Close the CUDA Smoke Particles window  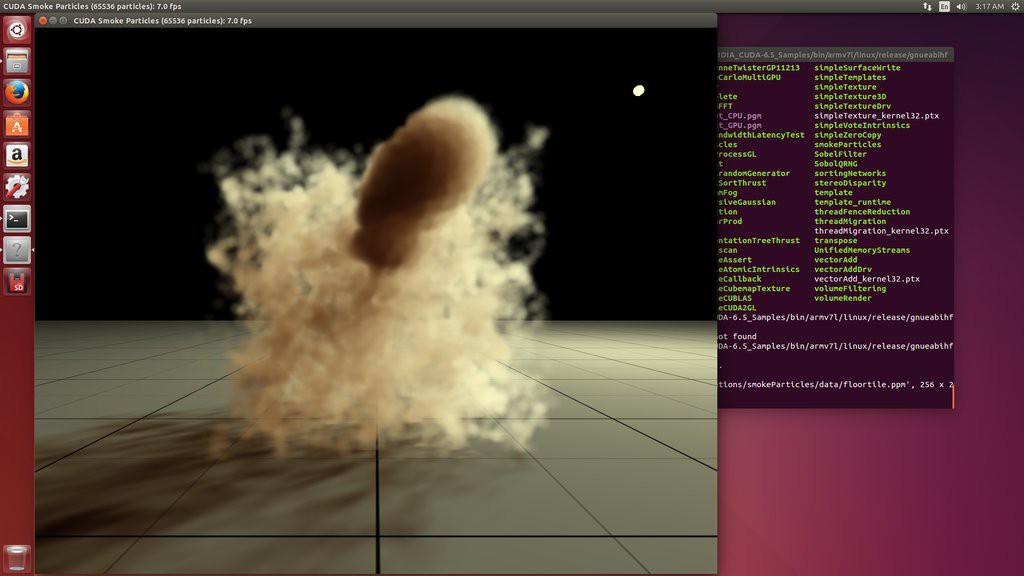click(42, 21)
